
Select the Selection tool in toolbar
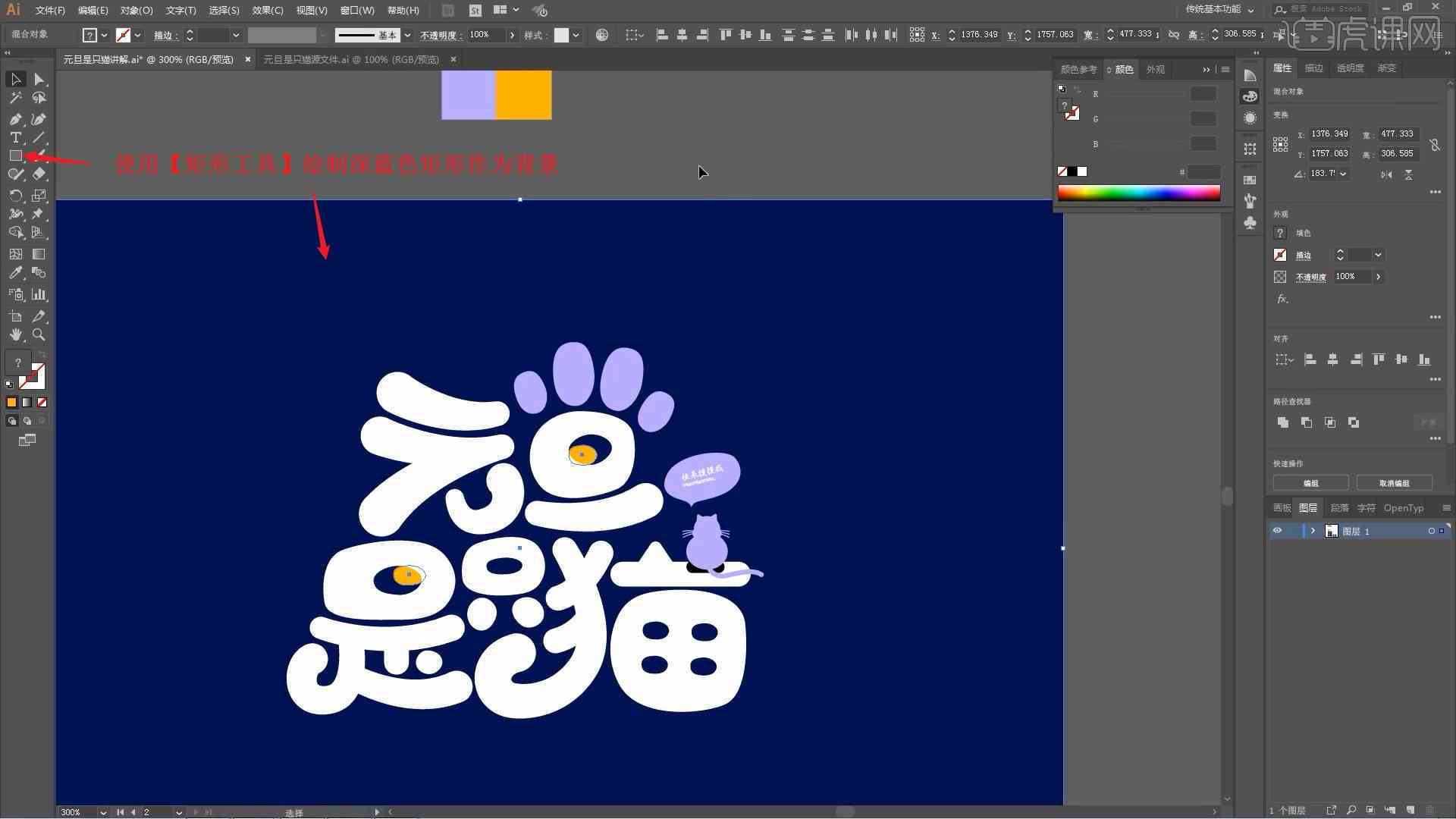point(14,78)
